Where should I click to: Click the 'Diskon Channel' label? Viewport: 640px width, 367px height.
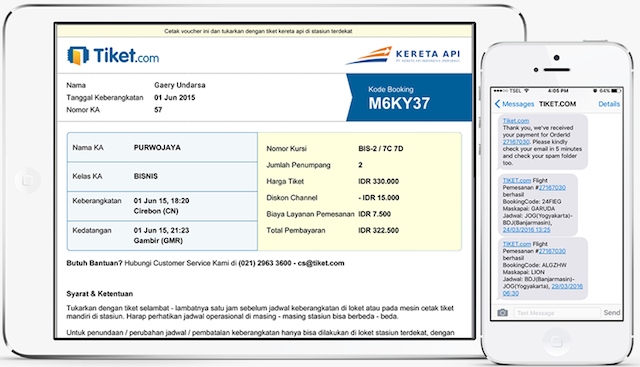[x=292, y=198]
